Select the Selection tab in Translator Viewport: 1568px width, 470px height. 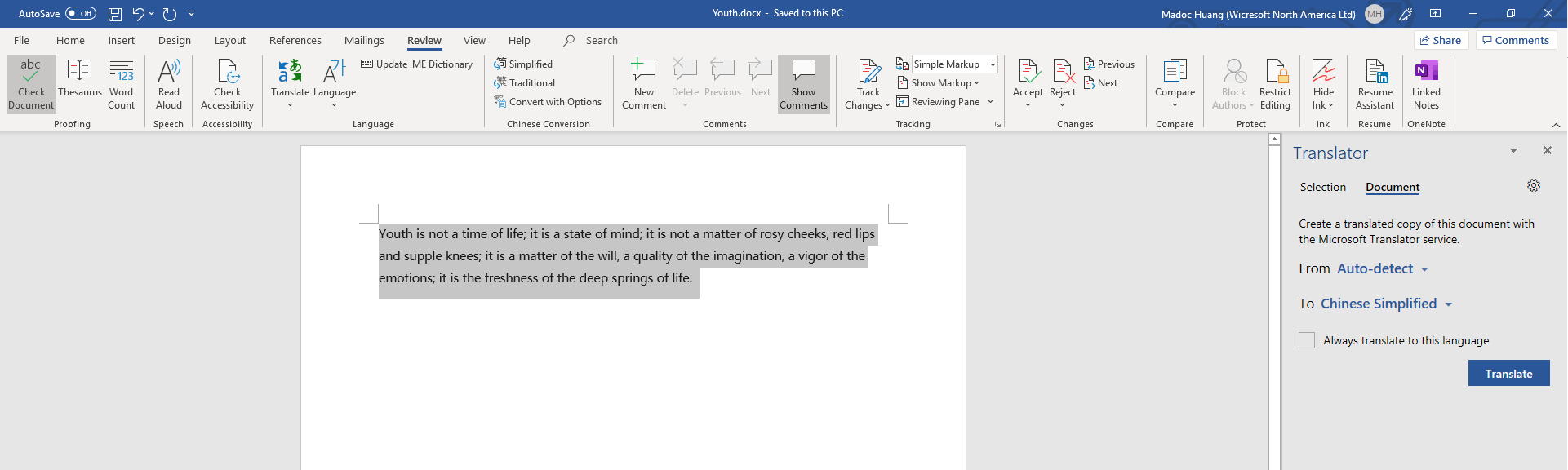(x=1322, y=187)
